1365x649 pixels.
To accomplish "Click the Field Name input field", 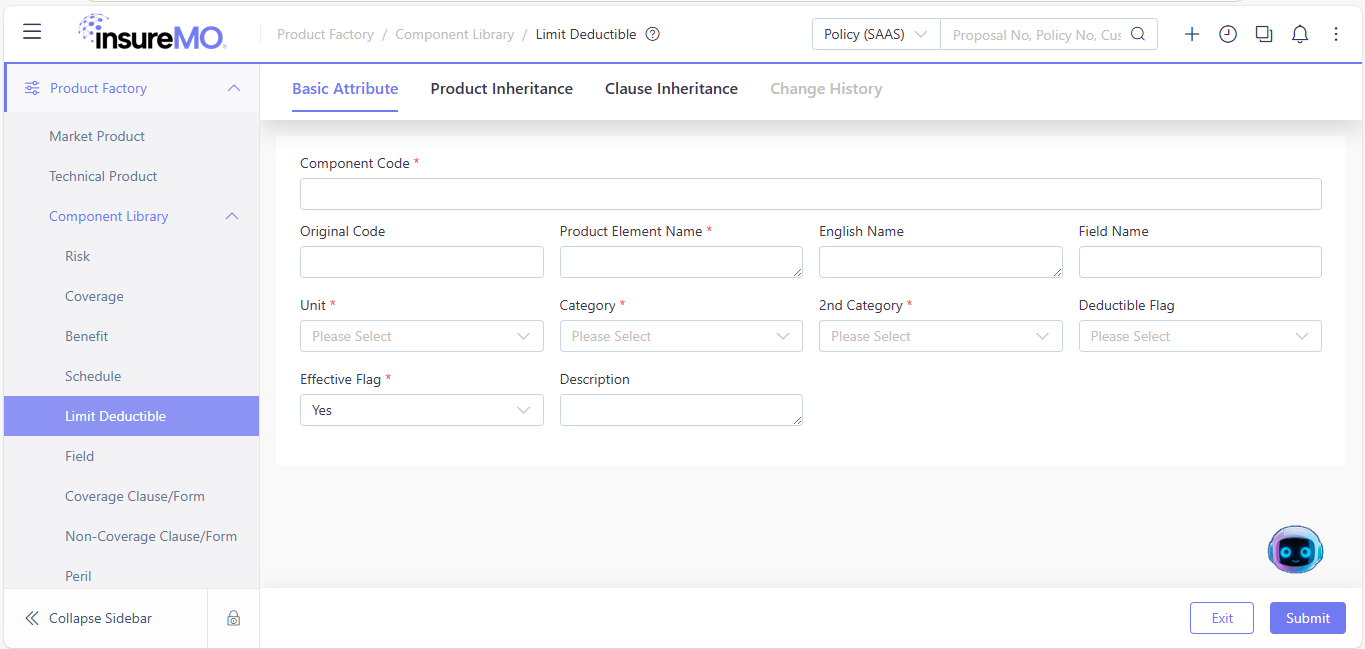I will 1200,262.
